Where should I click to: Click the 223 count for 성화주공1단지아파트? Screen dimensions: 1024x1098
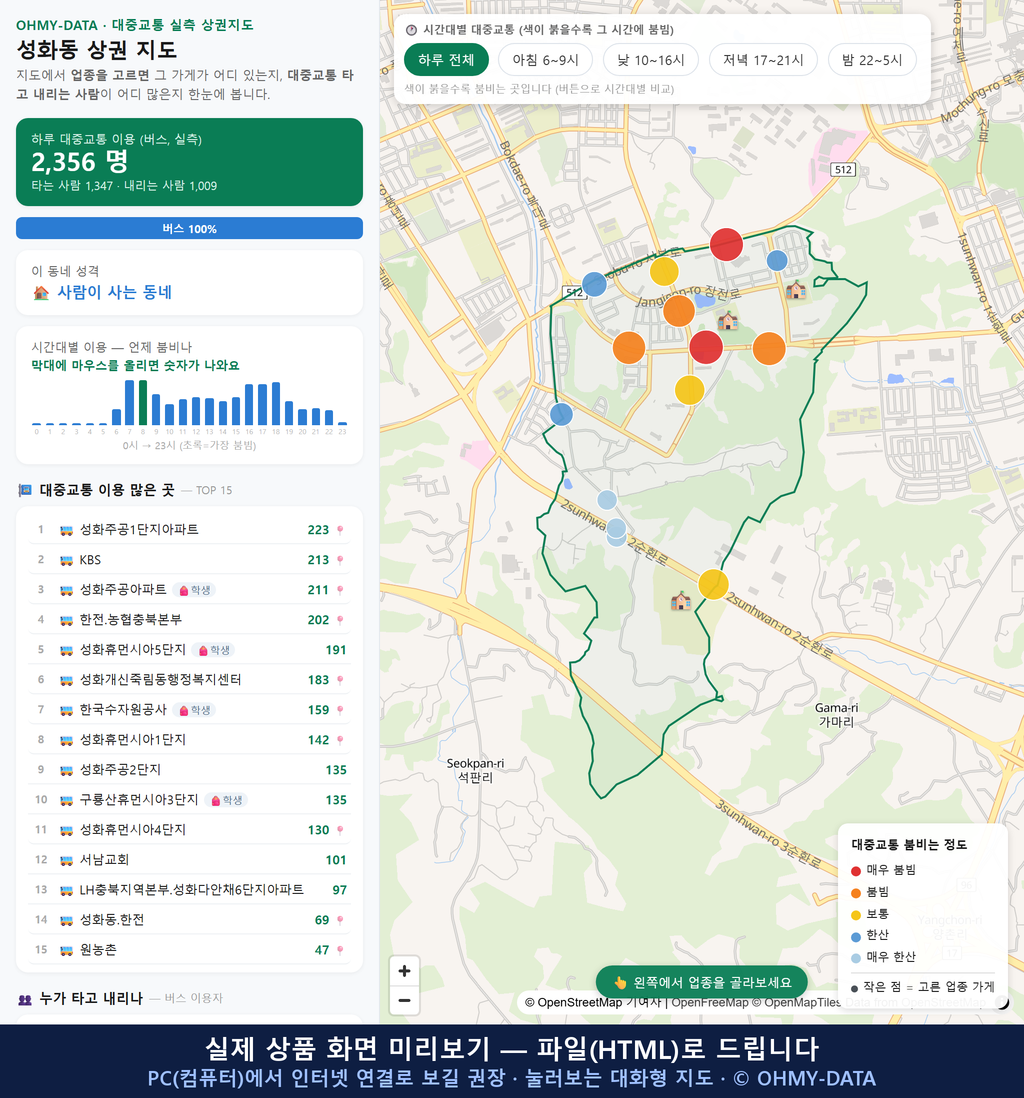(x=318, y=530)
